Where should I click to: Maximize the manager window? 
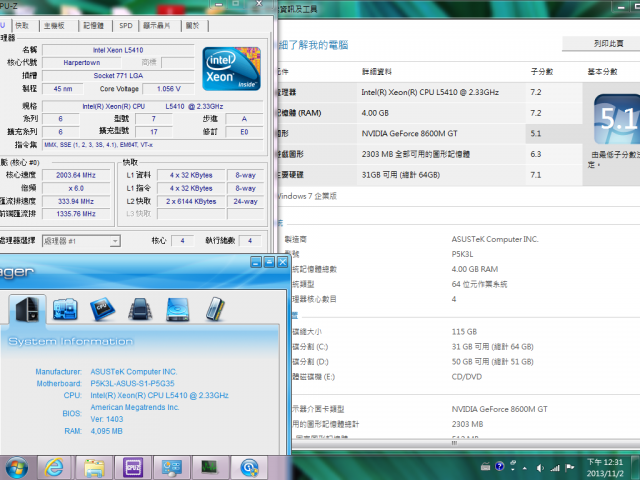pos(269,262)
